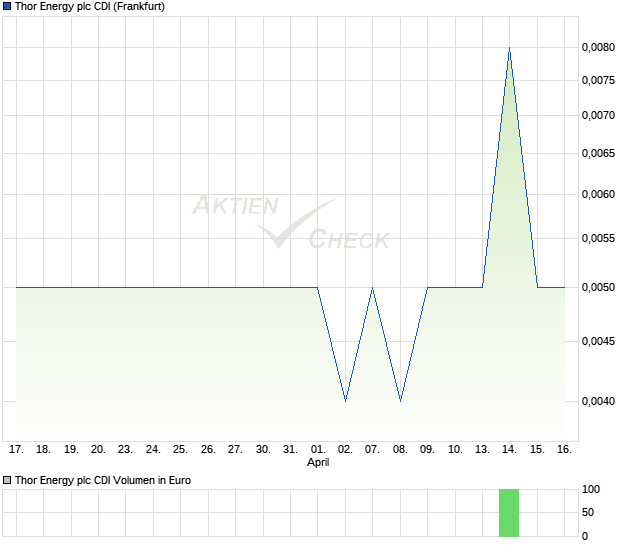620x546 pixels.
Task: Click the 'Thor Energy plc CDI Volumen in Euro' label
Action: 103,480
